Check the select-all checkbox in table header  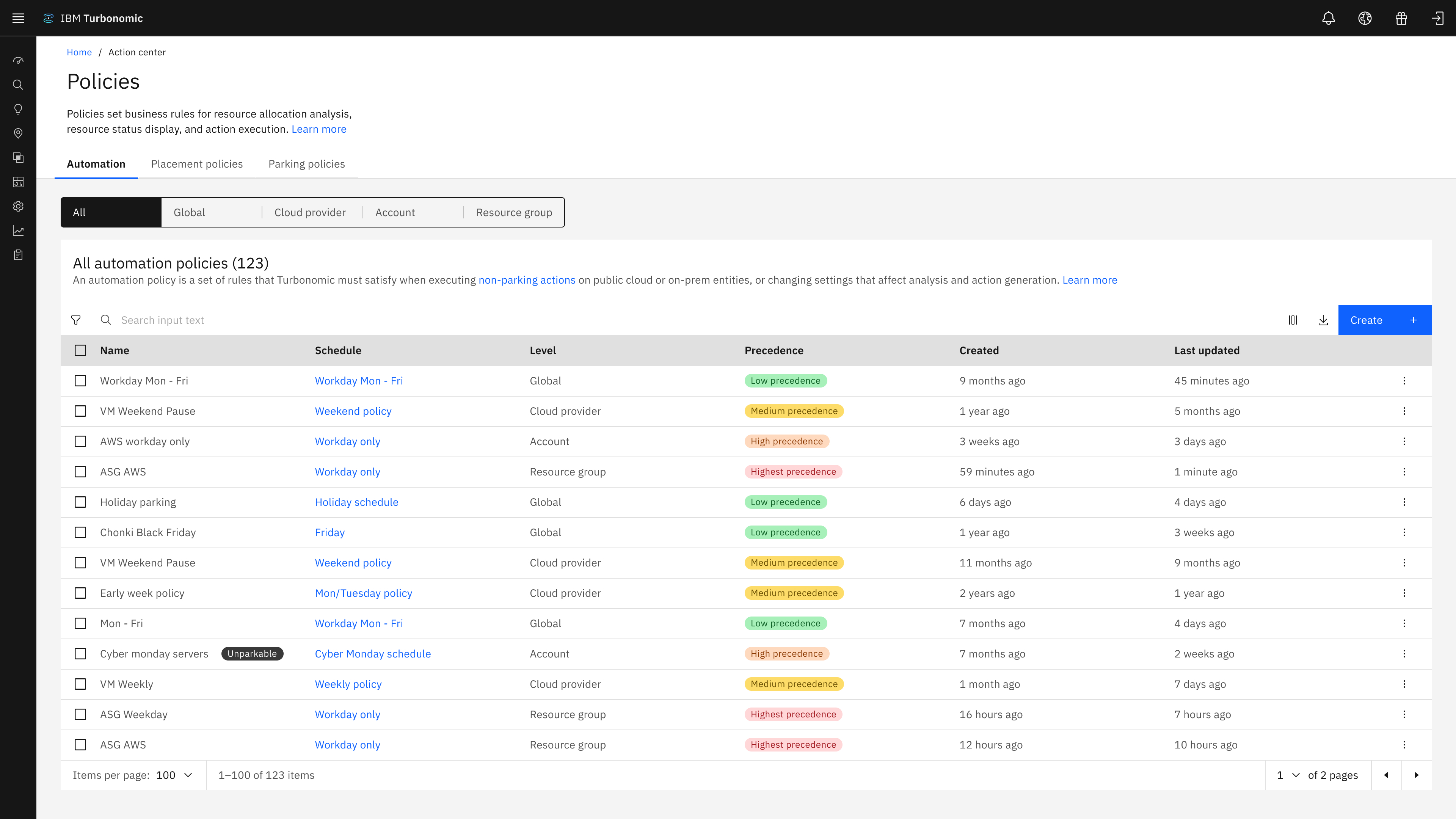point(80,350)
